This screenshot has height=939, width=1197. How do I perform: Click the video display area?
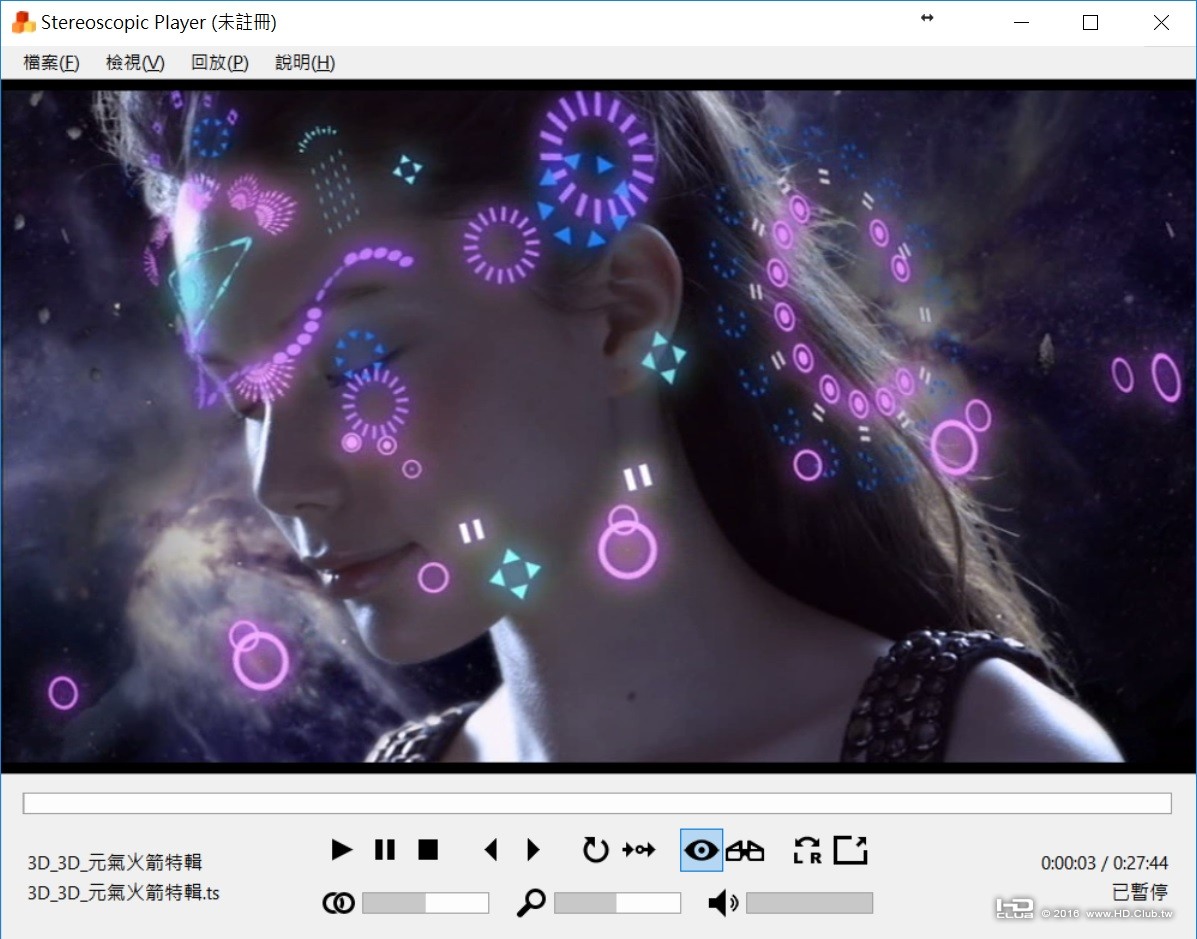coord(598,426)
